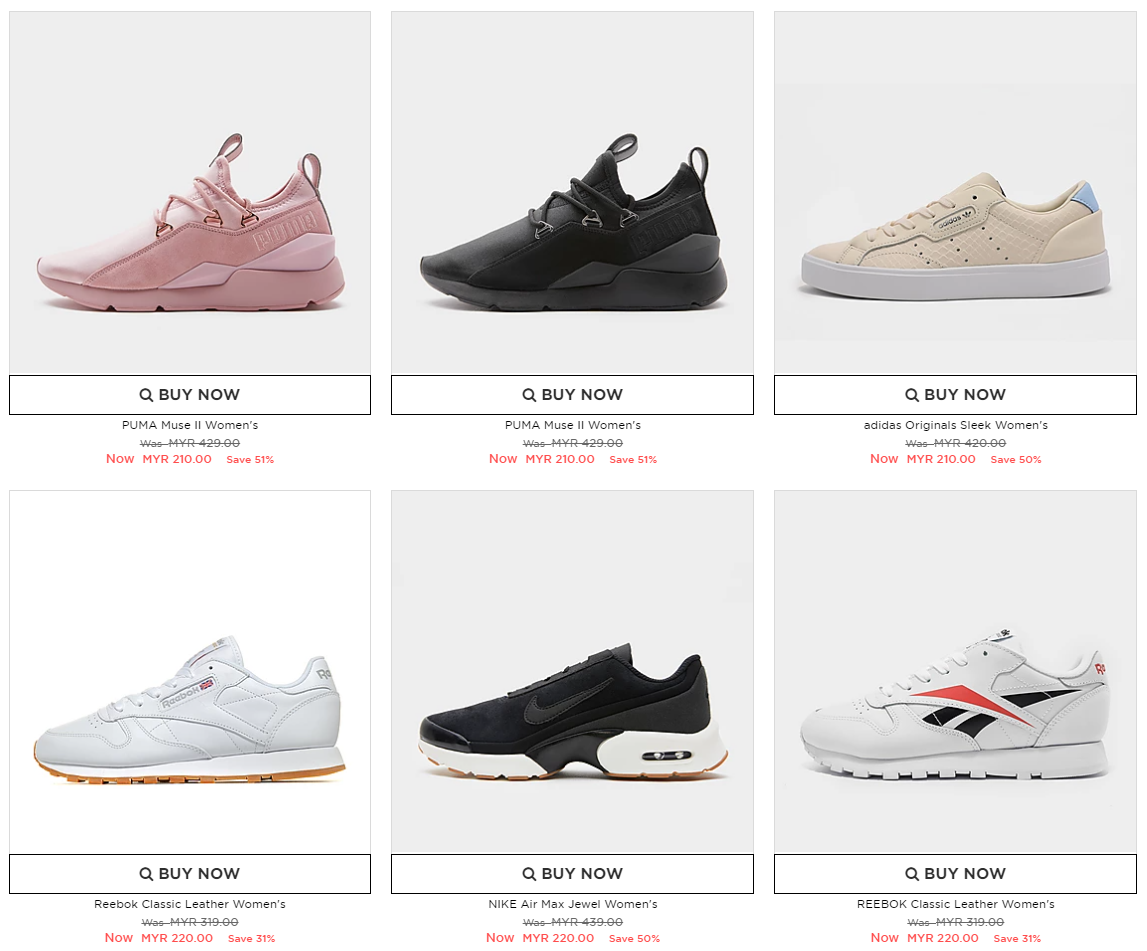Open the NIKE Air Max Jewel shoe image

572,672
